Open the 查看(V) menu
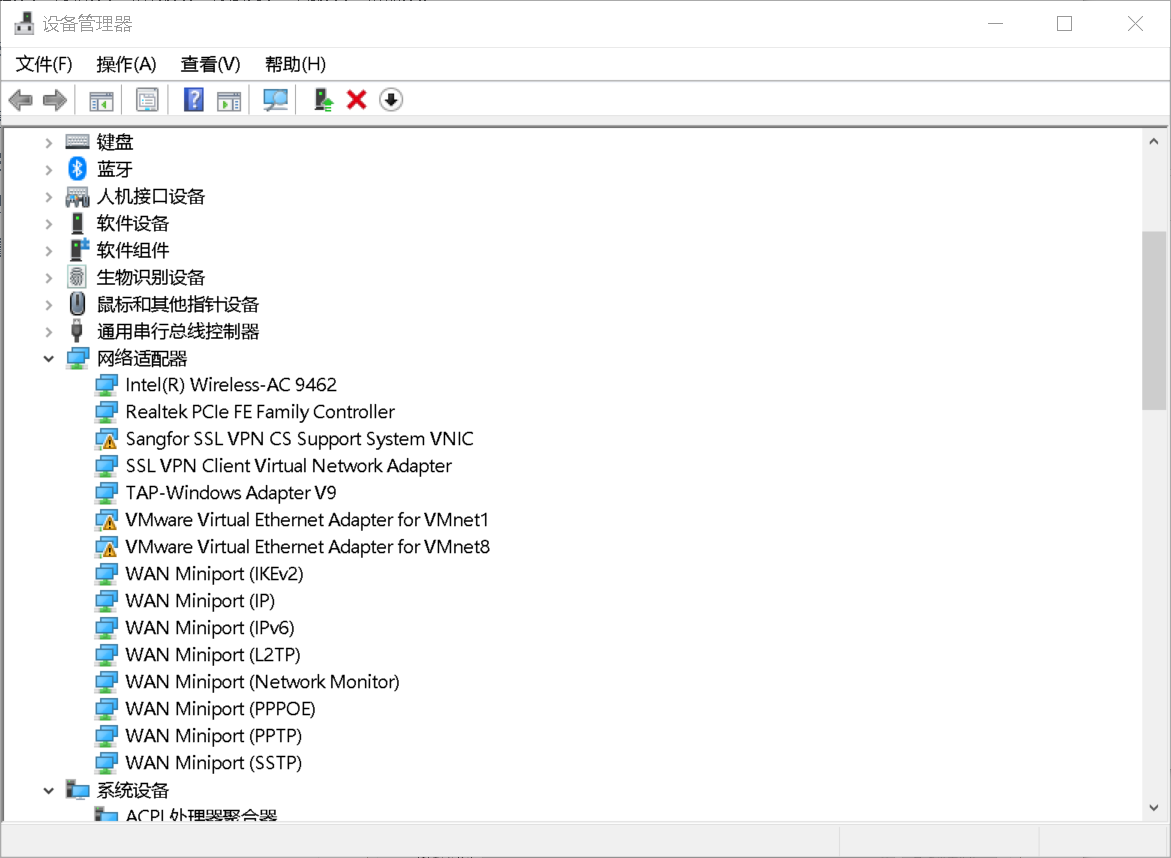The width and height of the screenshot is (1171, 858). click(209, 64)
